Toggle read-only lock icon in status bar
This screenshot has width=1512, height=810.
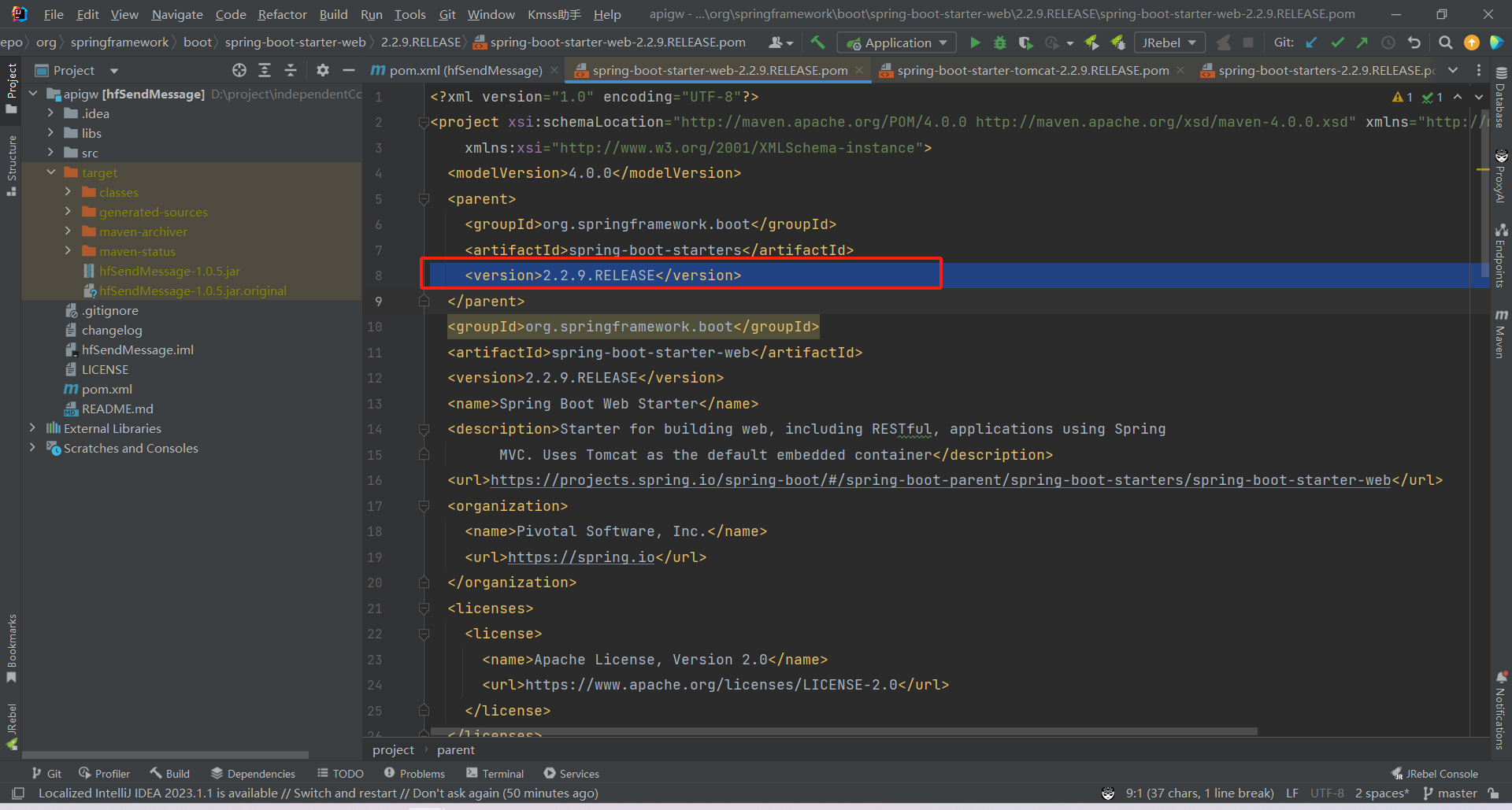(1493, 793)
